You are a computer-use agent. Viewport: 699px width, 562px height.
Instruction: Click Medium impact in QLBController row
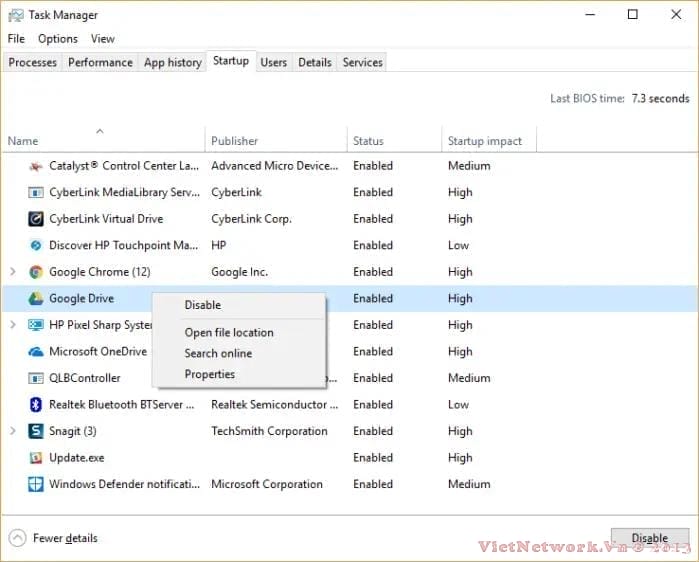click(x=469, y=378)
